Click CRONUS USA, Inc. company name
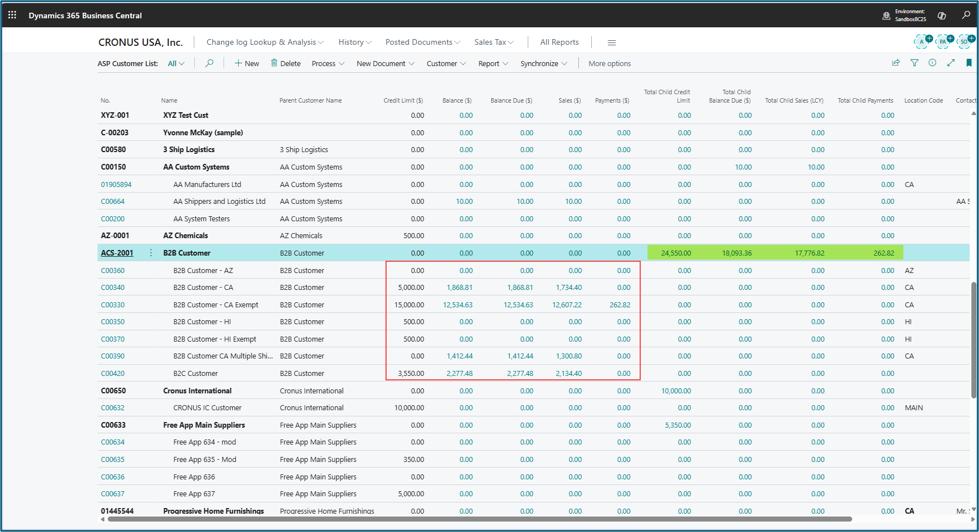The height and width of the screenshot is (532, 979). coord(140,42)
